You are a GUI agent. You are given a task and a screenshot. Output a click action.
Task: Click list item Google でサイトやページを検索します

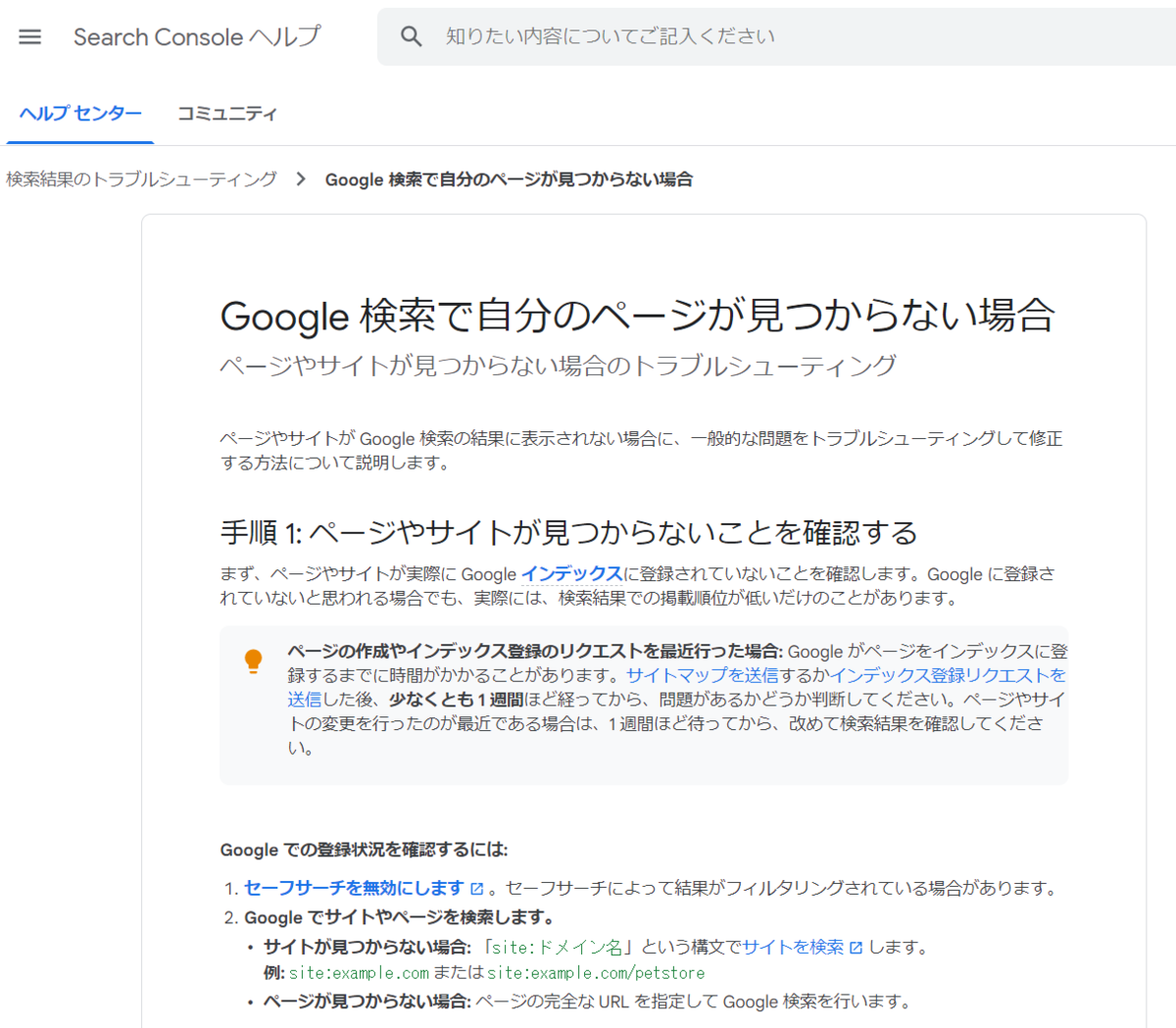(x=400, y=917)
